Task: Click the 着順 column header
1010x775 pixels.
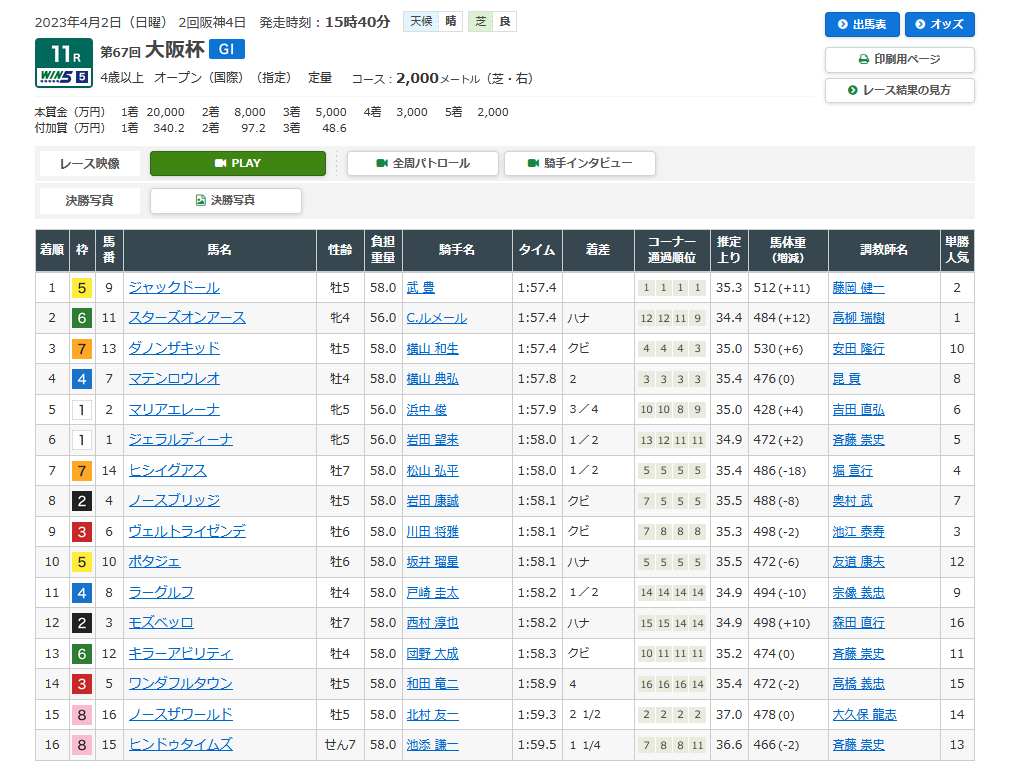Action: click(x=52, y=250)
